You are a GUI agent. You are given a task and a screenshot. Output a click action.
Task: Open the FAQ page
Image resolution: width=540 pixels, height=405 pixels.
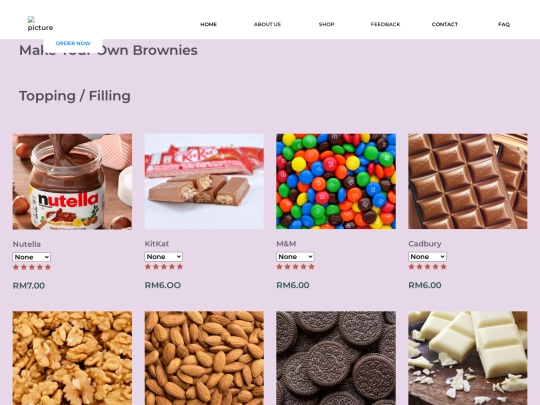tap(504, 24)
